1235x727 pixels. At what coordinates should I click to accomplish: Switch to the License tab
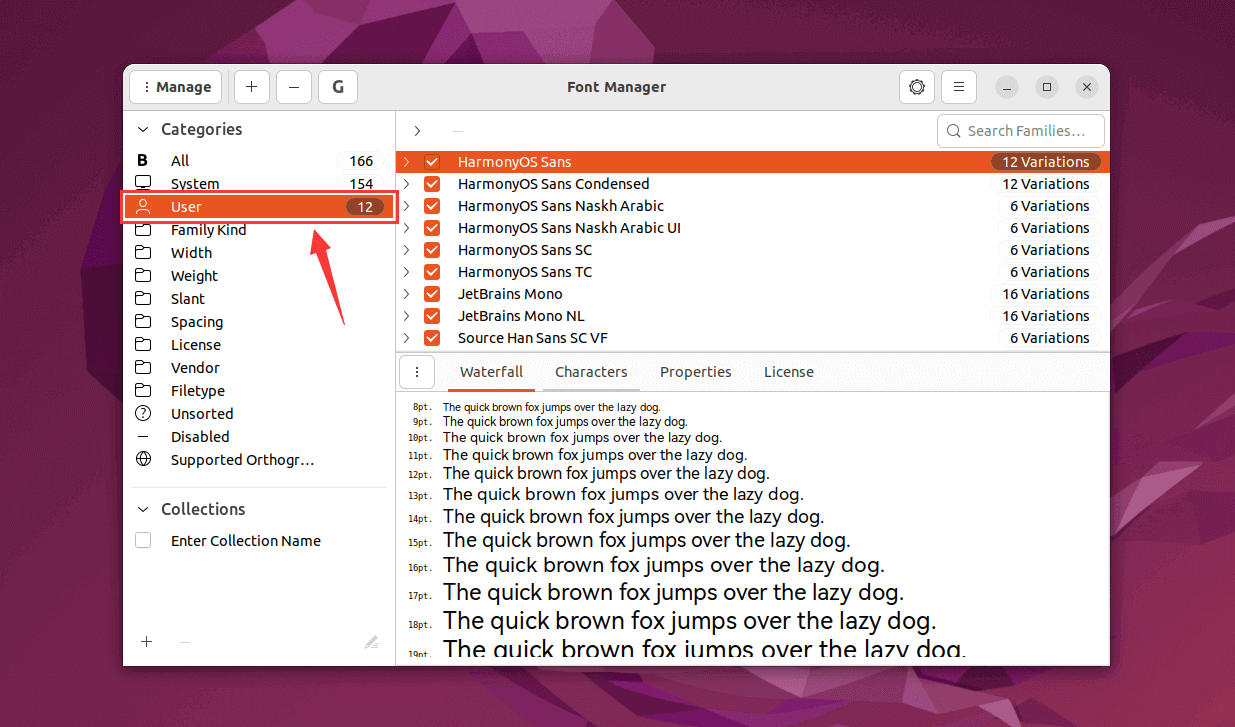click(789, 372)
